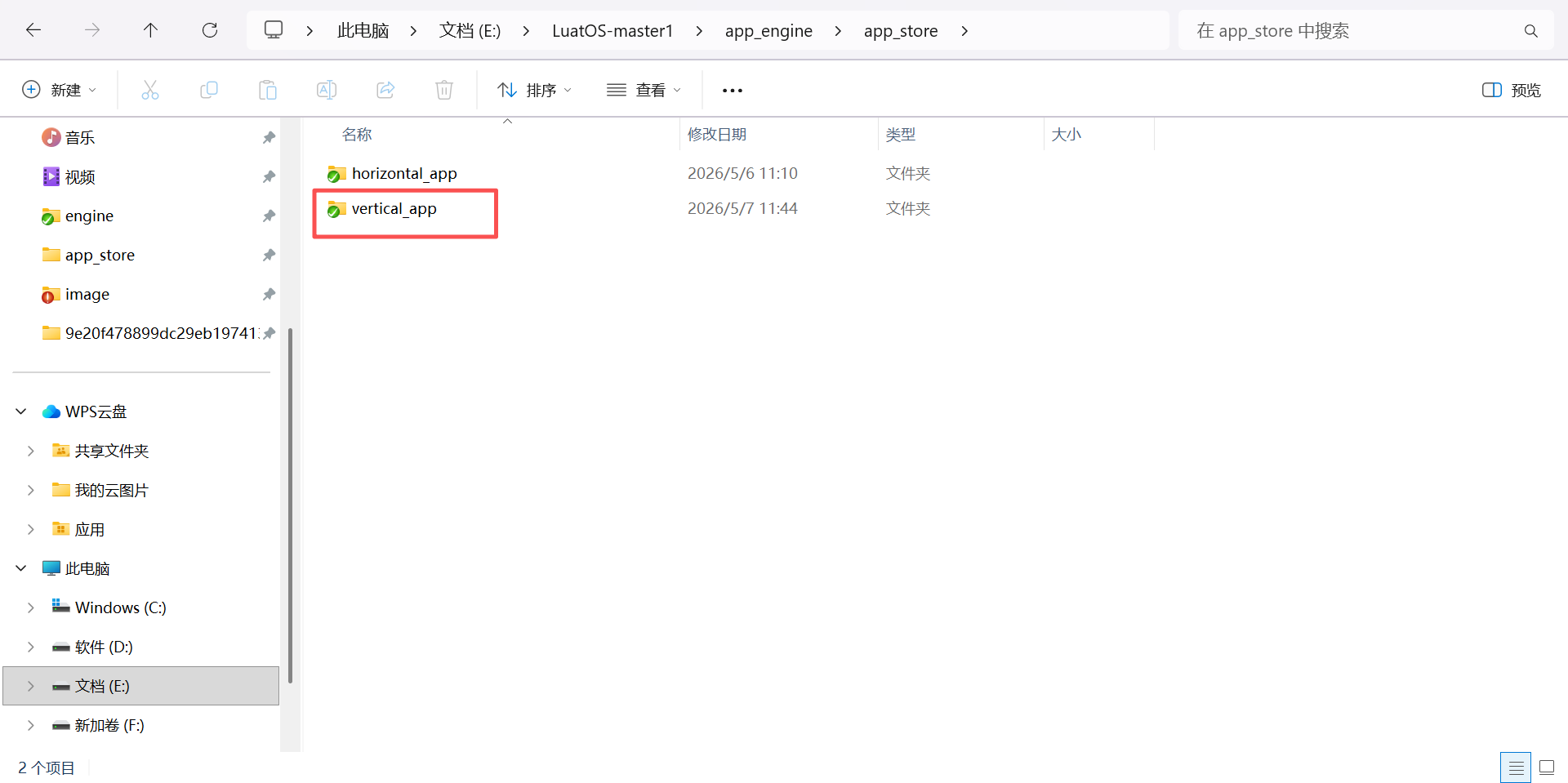Click the Paste clipboard icon
Image resolution: width=1568 pixels, height=783 pixels.
[x=268, y=90]
